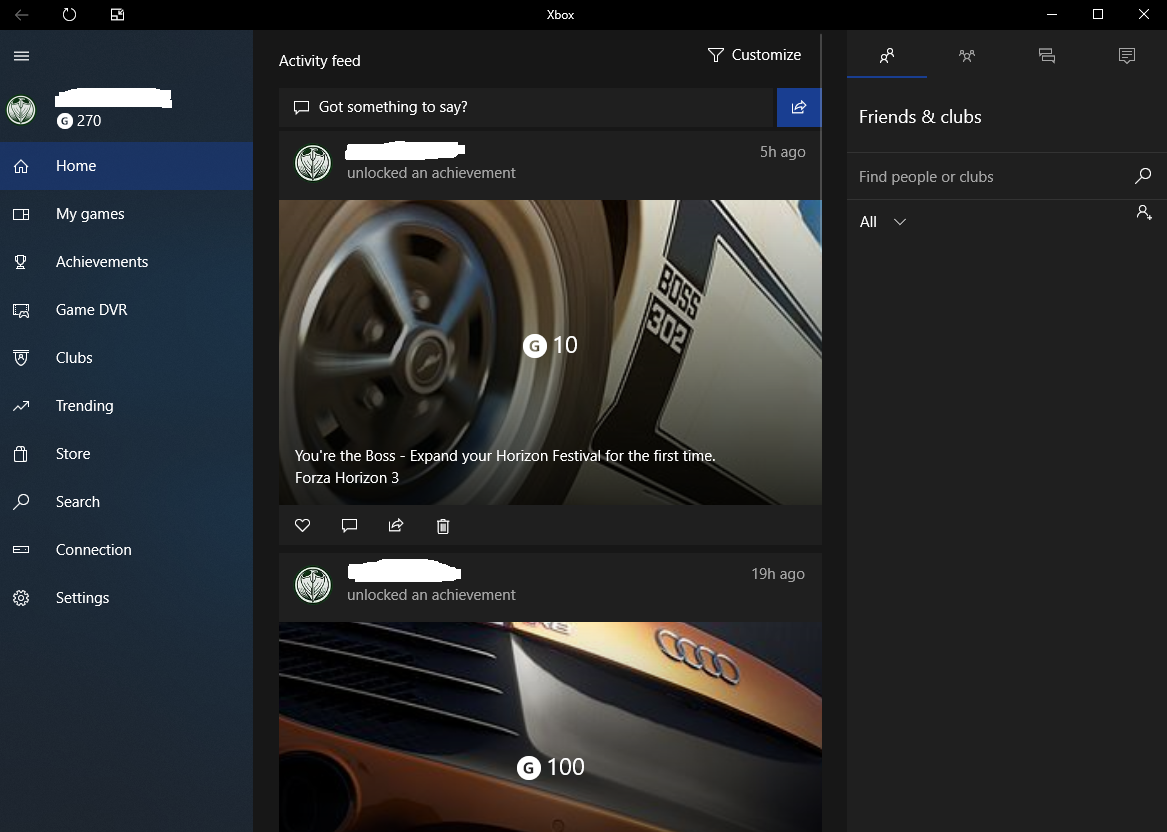1167x832 pixels.
Task: Navigate to Clubs
Action: tap(127, 358)
